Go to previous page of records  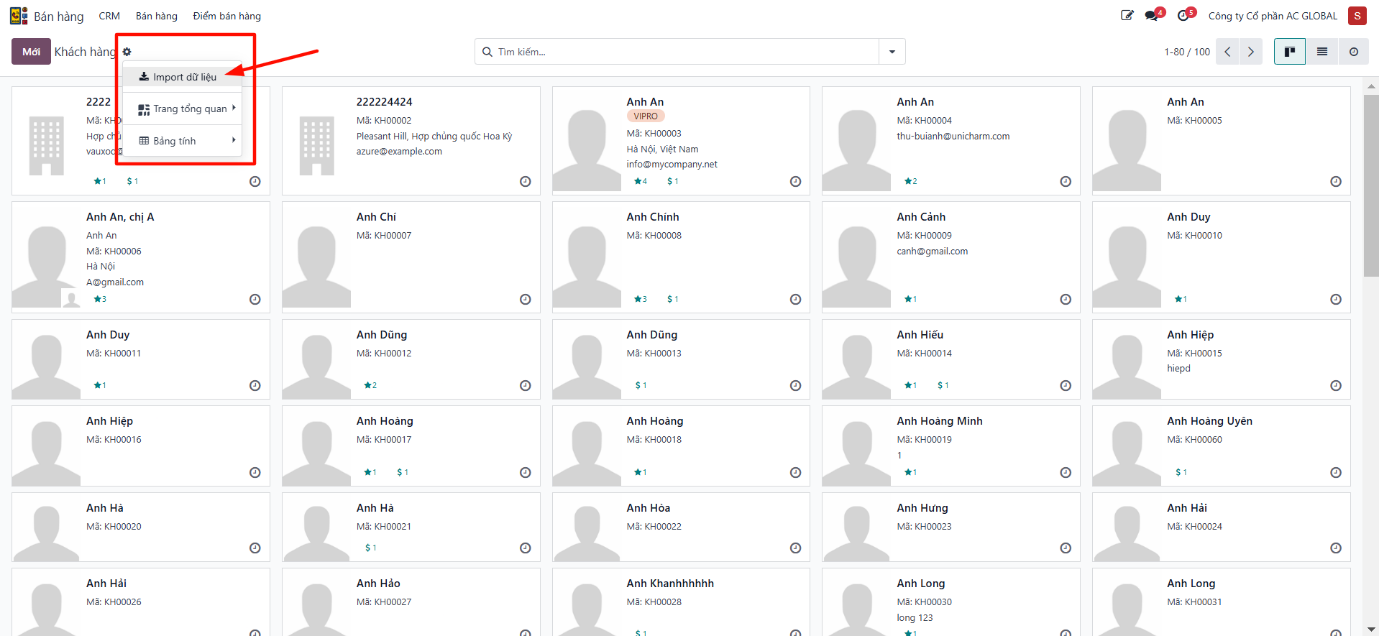[1228, 52]
